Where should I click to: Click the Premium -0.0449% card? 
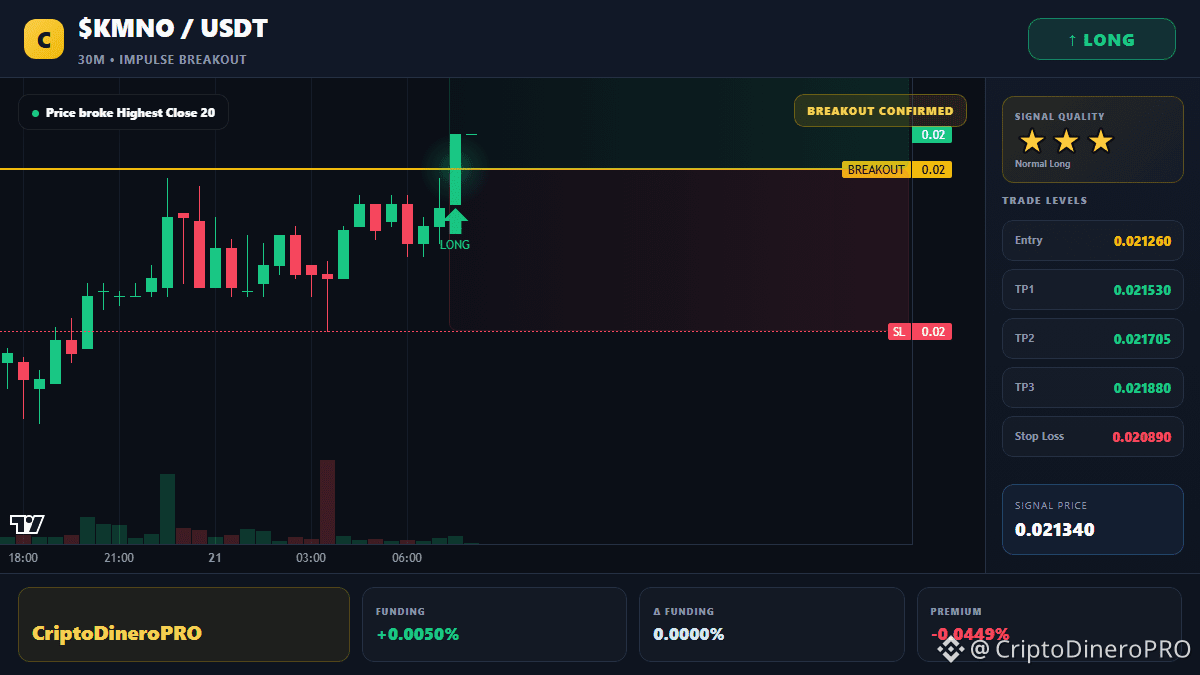[1049, 624]
